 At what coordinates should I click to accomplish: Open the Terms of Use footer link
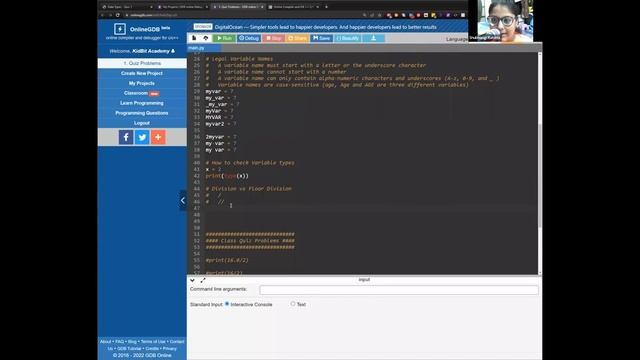(153, 342)
